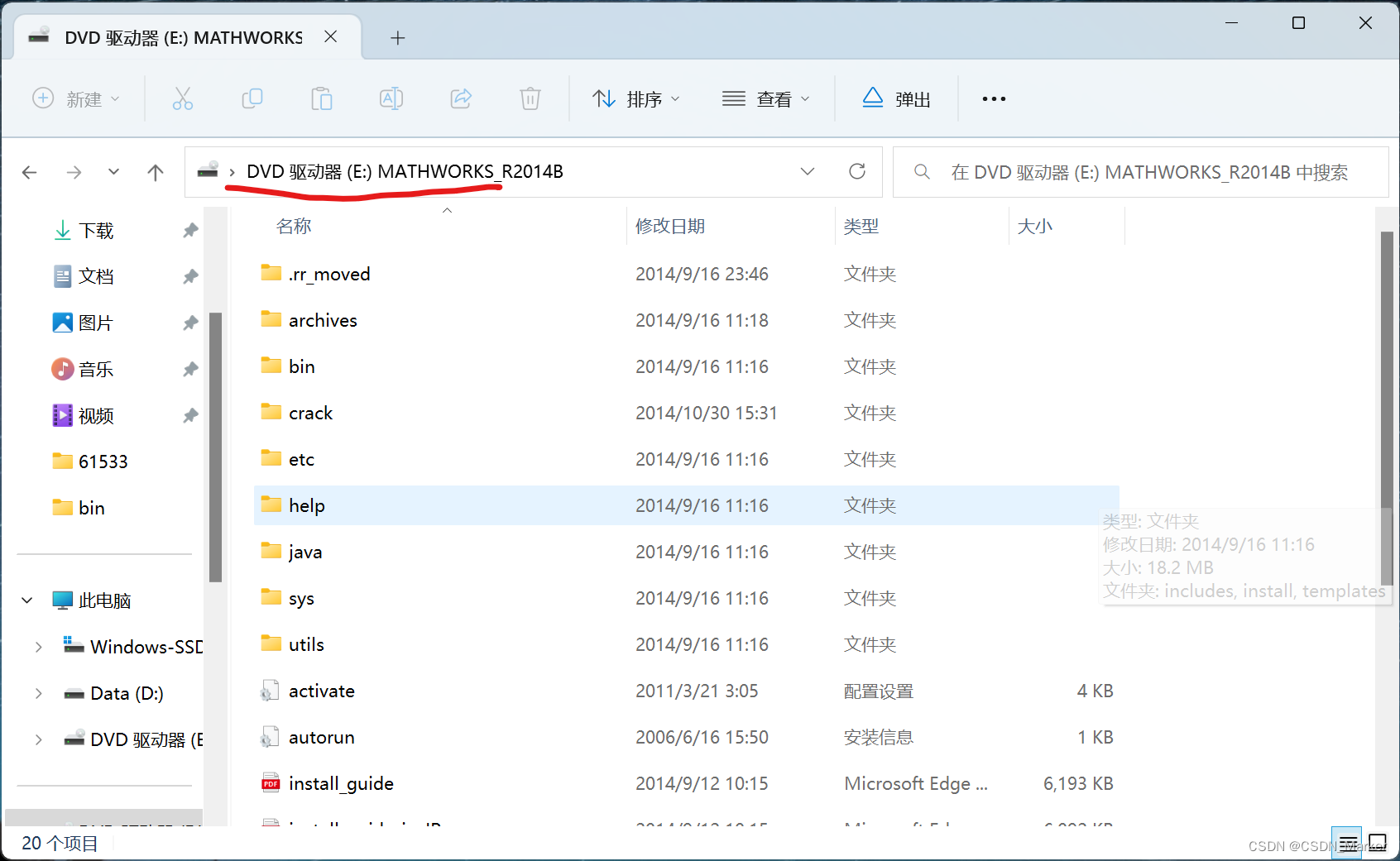Click the Share icon in toolbar

[x=461, y=99]
